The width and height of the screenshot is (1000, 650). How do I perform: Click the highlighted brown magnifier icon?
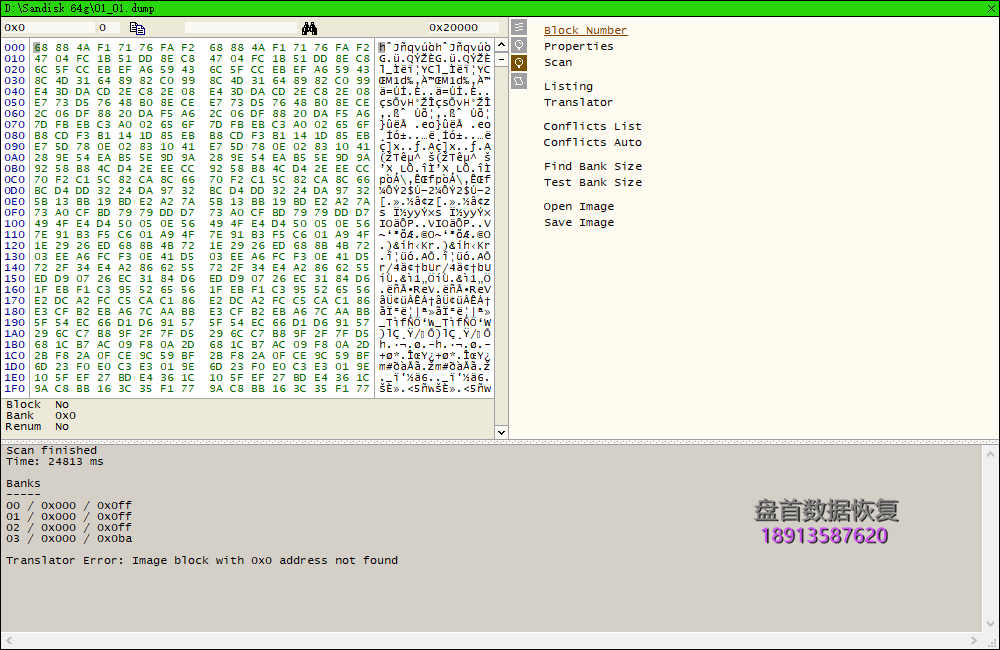coord(519,62)
